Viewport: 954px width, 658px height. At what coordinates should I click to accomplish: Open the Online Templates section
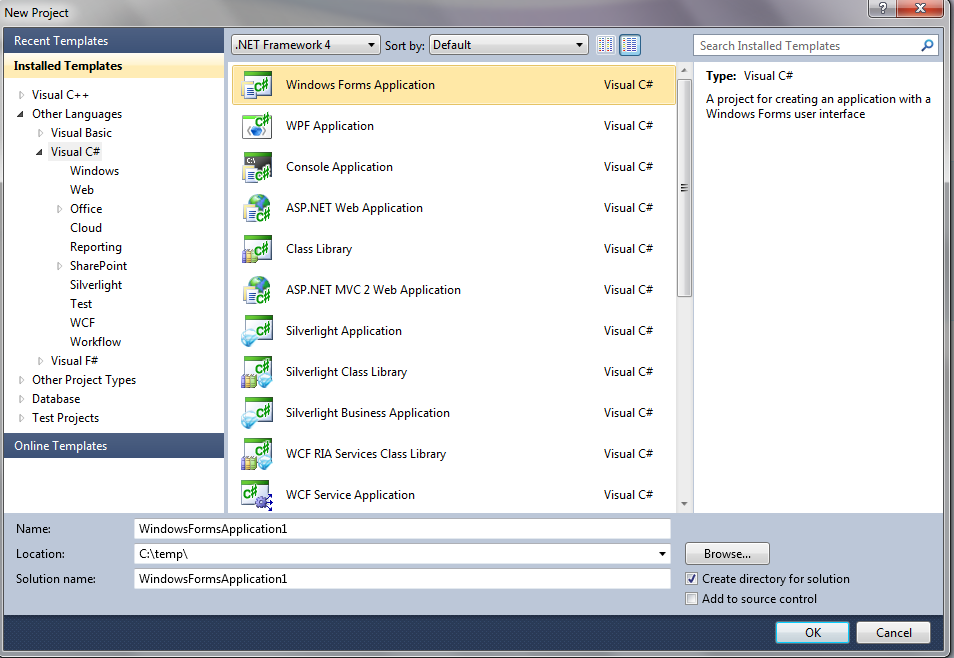pyautogui.click(x=113, y=446)
